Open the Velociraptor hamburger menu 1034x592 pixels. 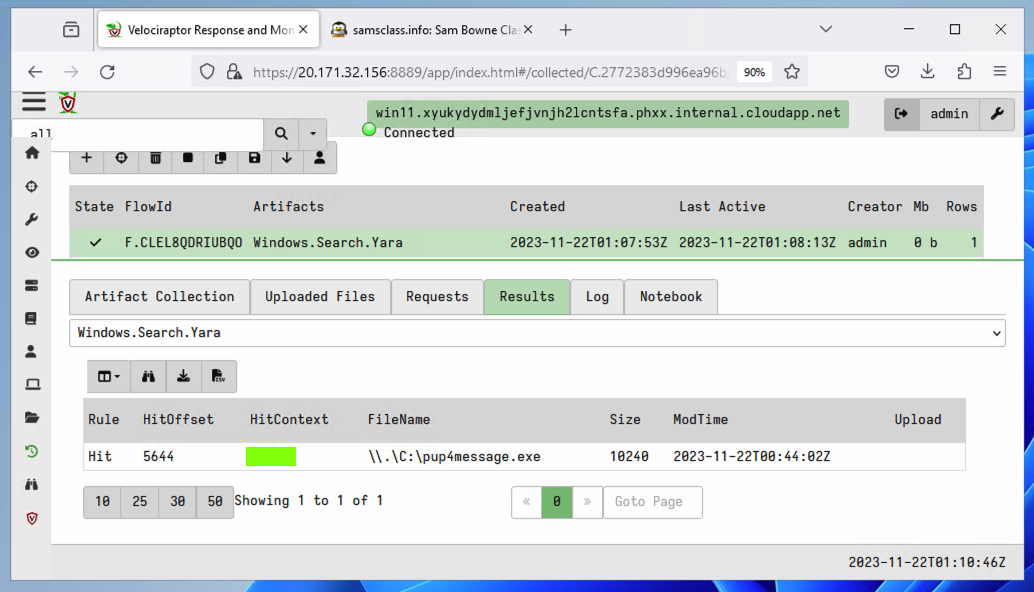34,102
